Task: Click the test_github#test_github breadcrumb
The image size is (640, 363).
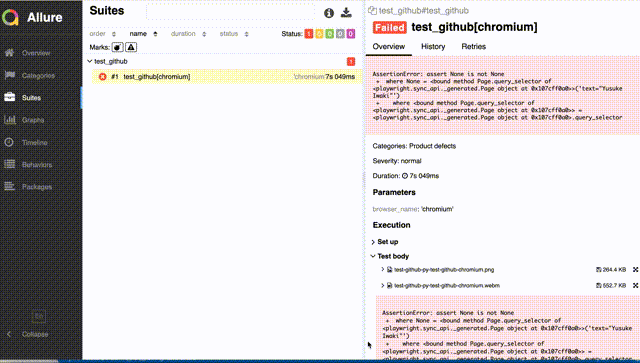Action: [424, 11]
